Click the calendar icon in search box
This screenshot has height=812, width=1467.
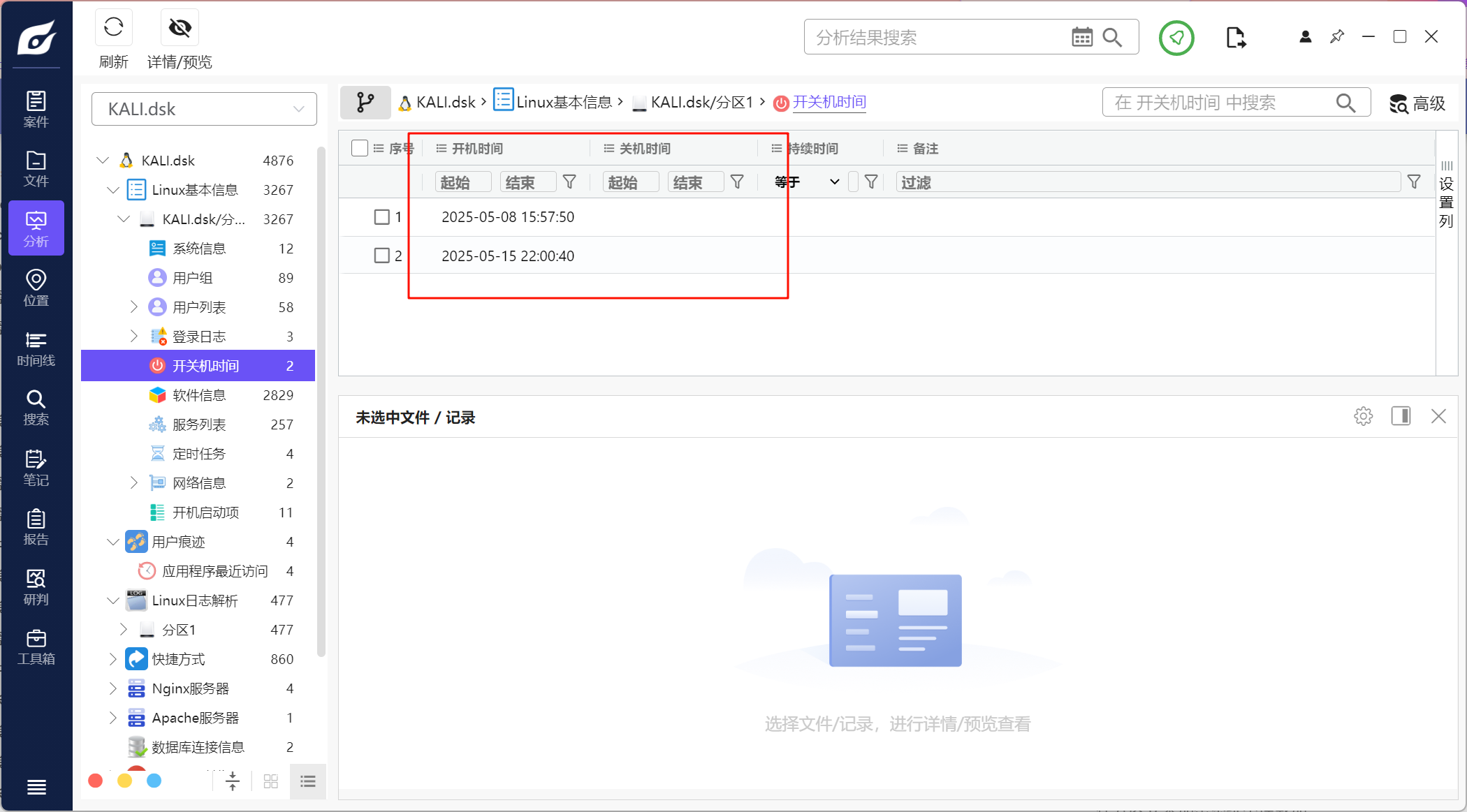tap(1081, 37)
